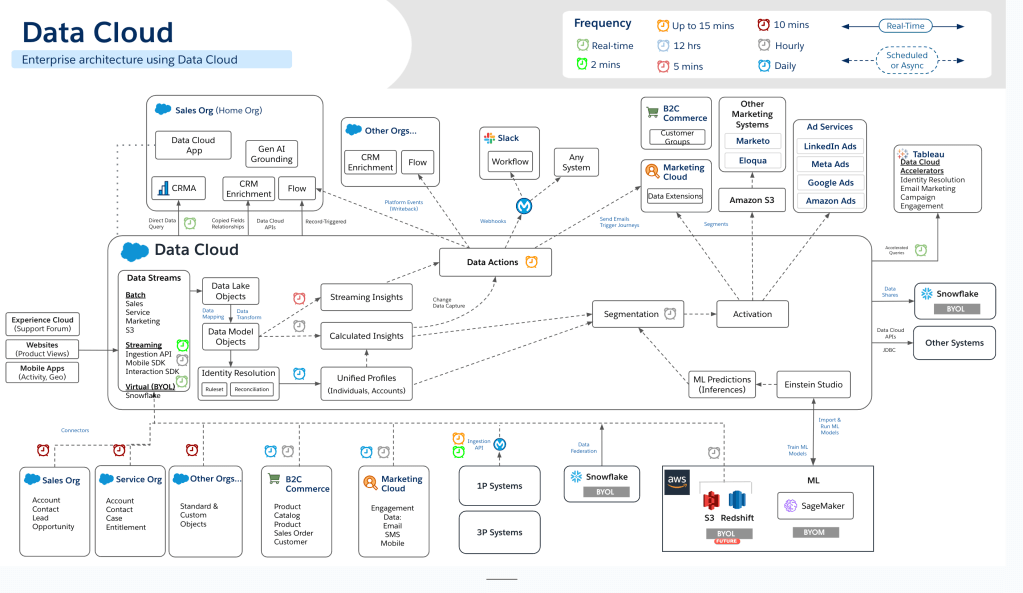Click the red S3 bucket icon
Viewport: 1023px width, 593px height.
710,500
